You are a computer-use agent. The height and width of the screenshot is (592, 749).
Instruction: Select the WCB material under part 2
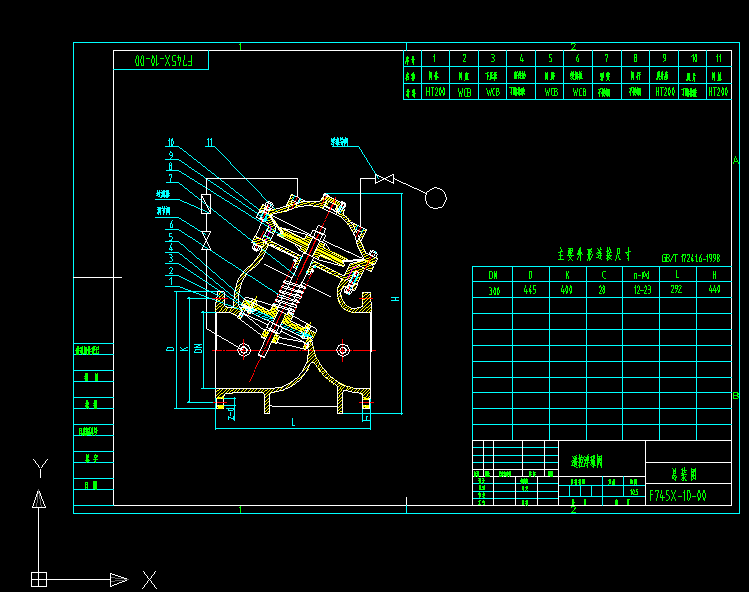pyautogui.click(x=464, y=92)
